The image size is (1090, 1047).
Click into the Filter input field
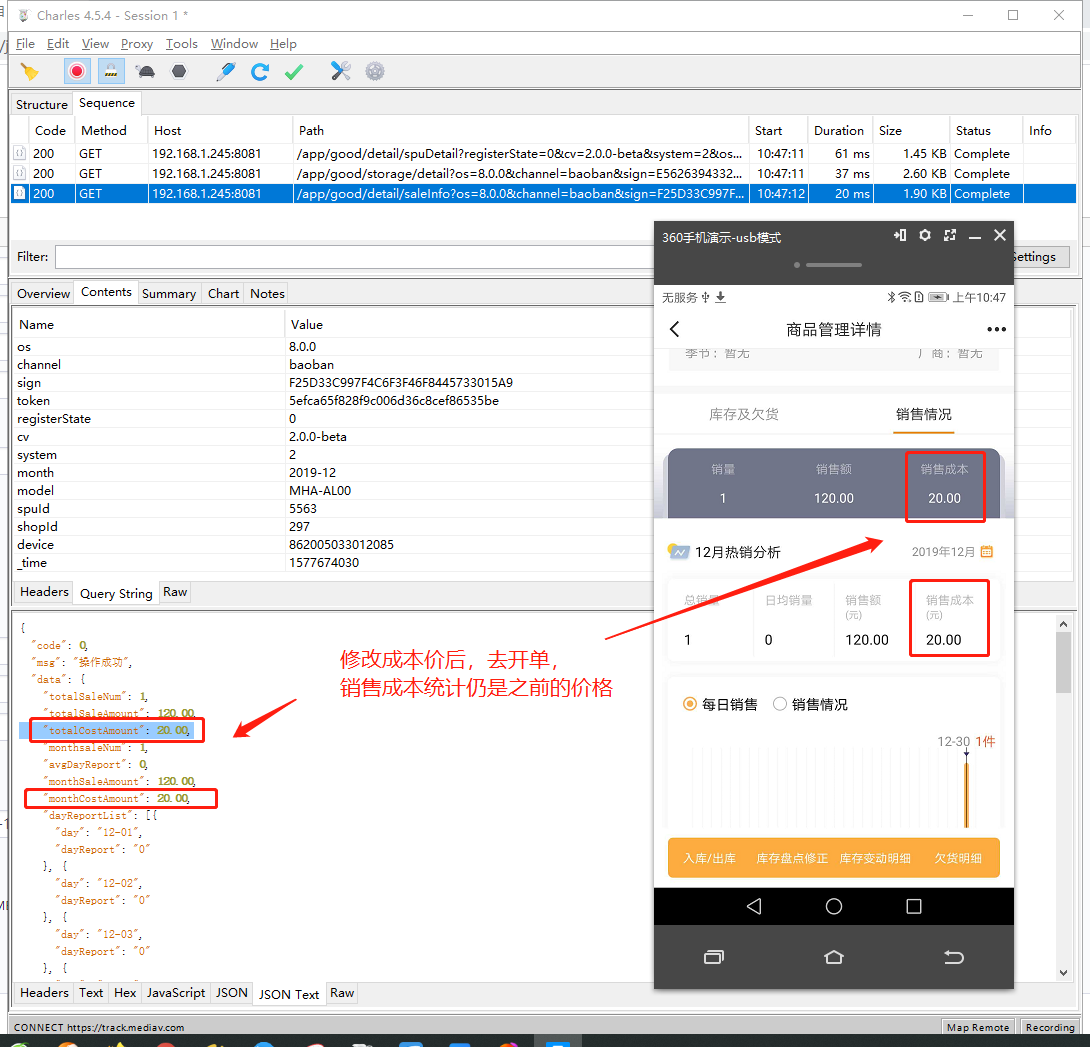pos(355,257)
